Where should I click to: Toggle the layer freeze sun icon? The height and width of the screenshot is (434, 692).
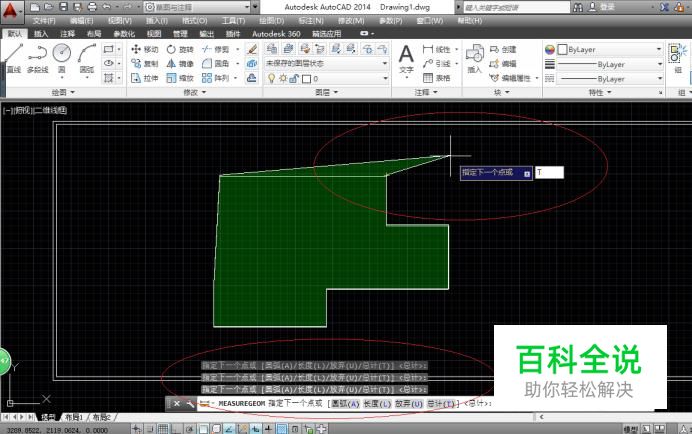pos(283,79)
